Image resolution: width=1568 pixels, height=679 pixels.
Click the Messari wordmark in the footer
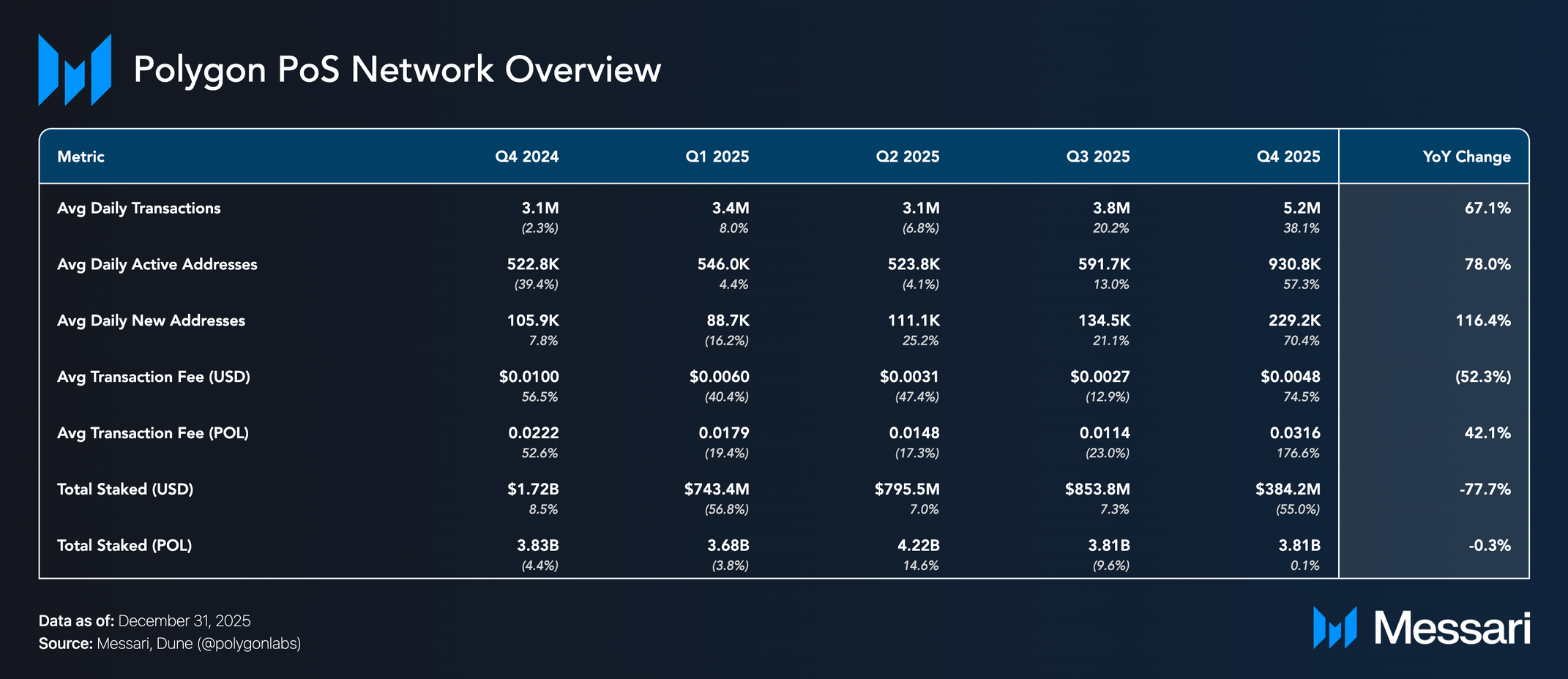point(1452,628)
